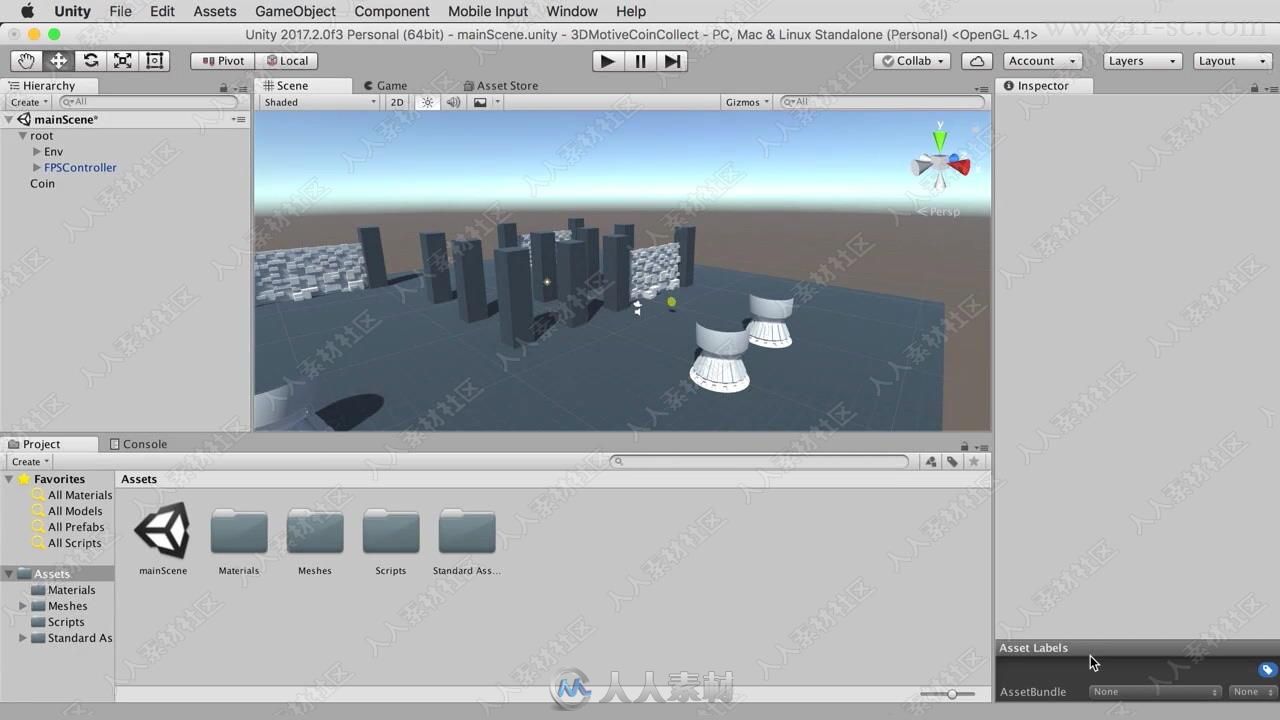The image size is (1280, 720).
Task: Open the mainScene asset
Action: click(163, 531)
